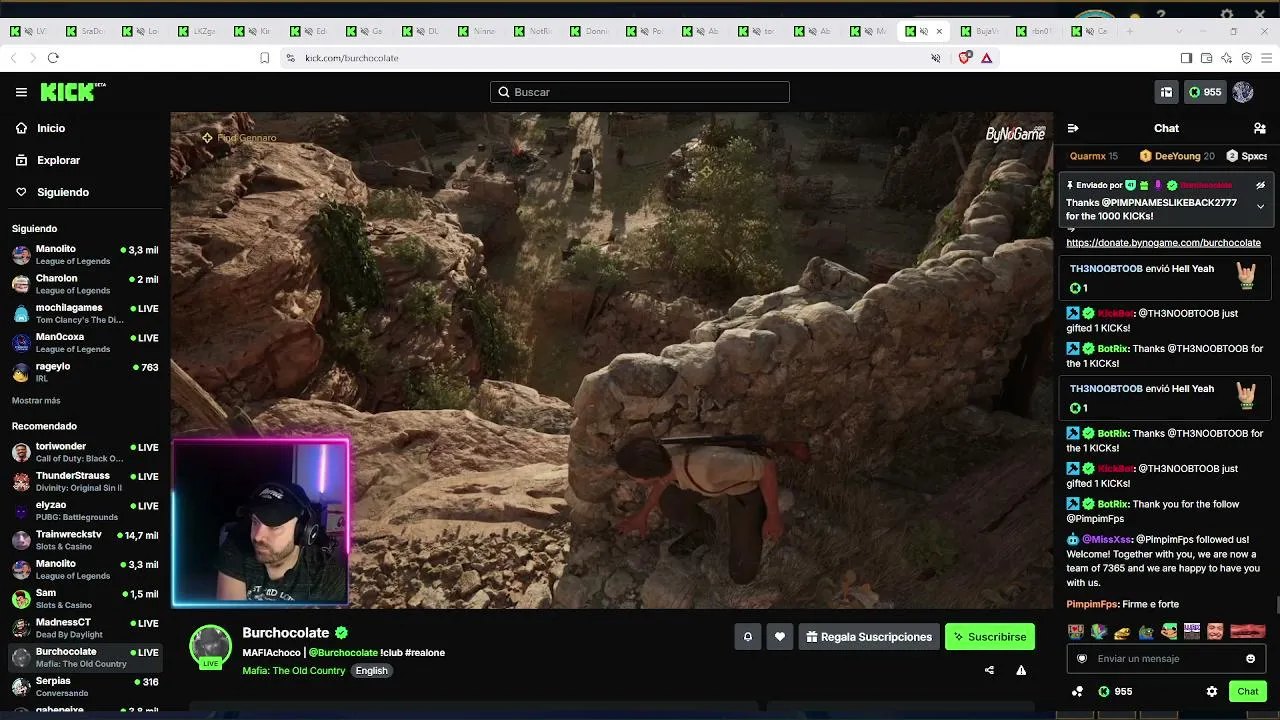Screen dimensions: 1280x720
Task: Click Mostrar más under Siguiendo
Action: pyautogui.click(x=36, y=401)
